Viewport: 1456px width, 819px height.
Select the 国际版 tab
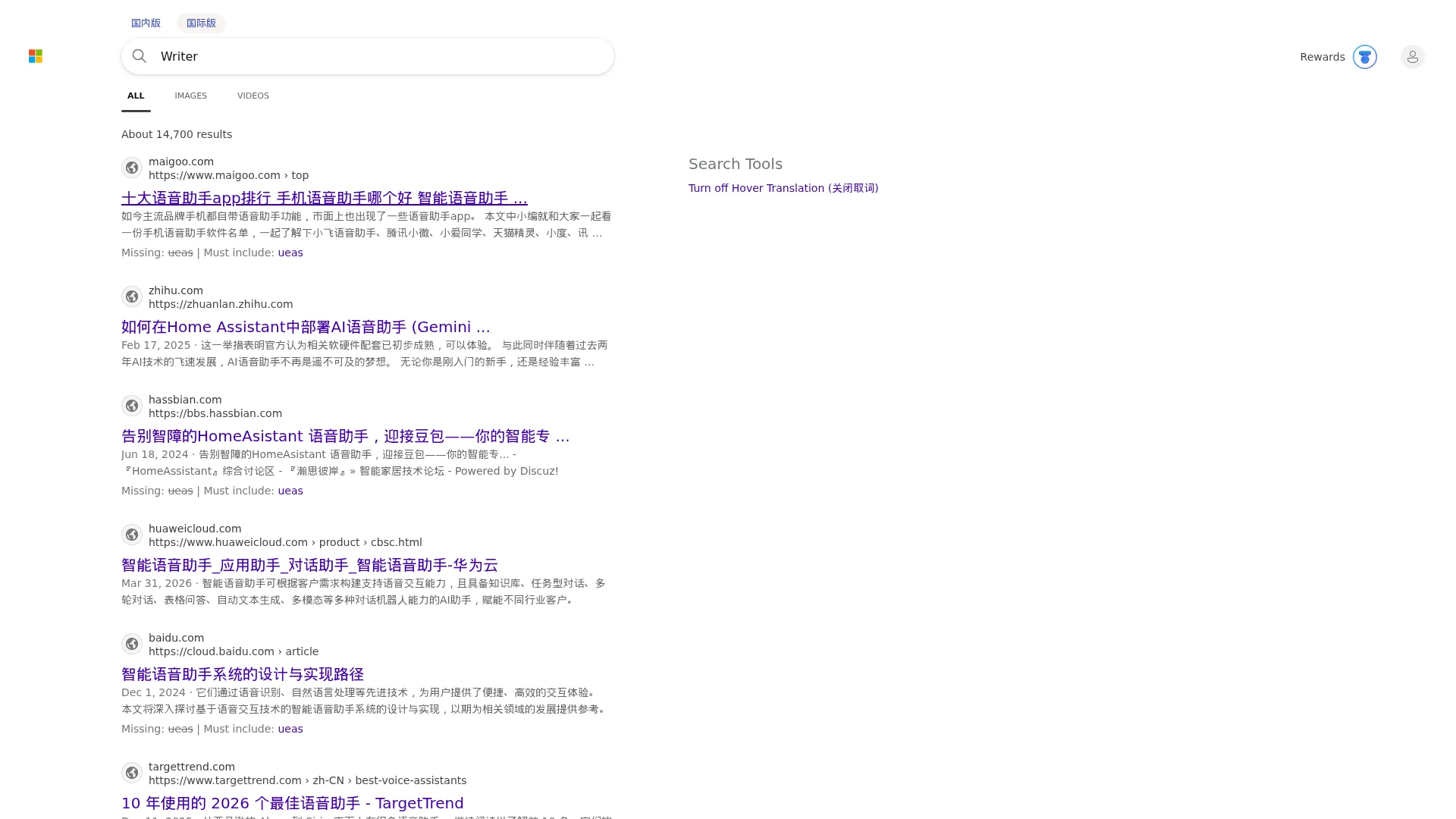point(201,23)
